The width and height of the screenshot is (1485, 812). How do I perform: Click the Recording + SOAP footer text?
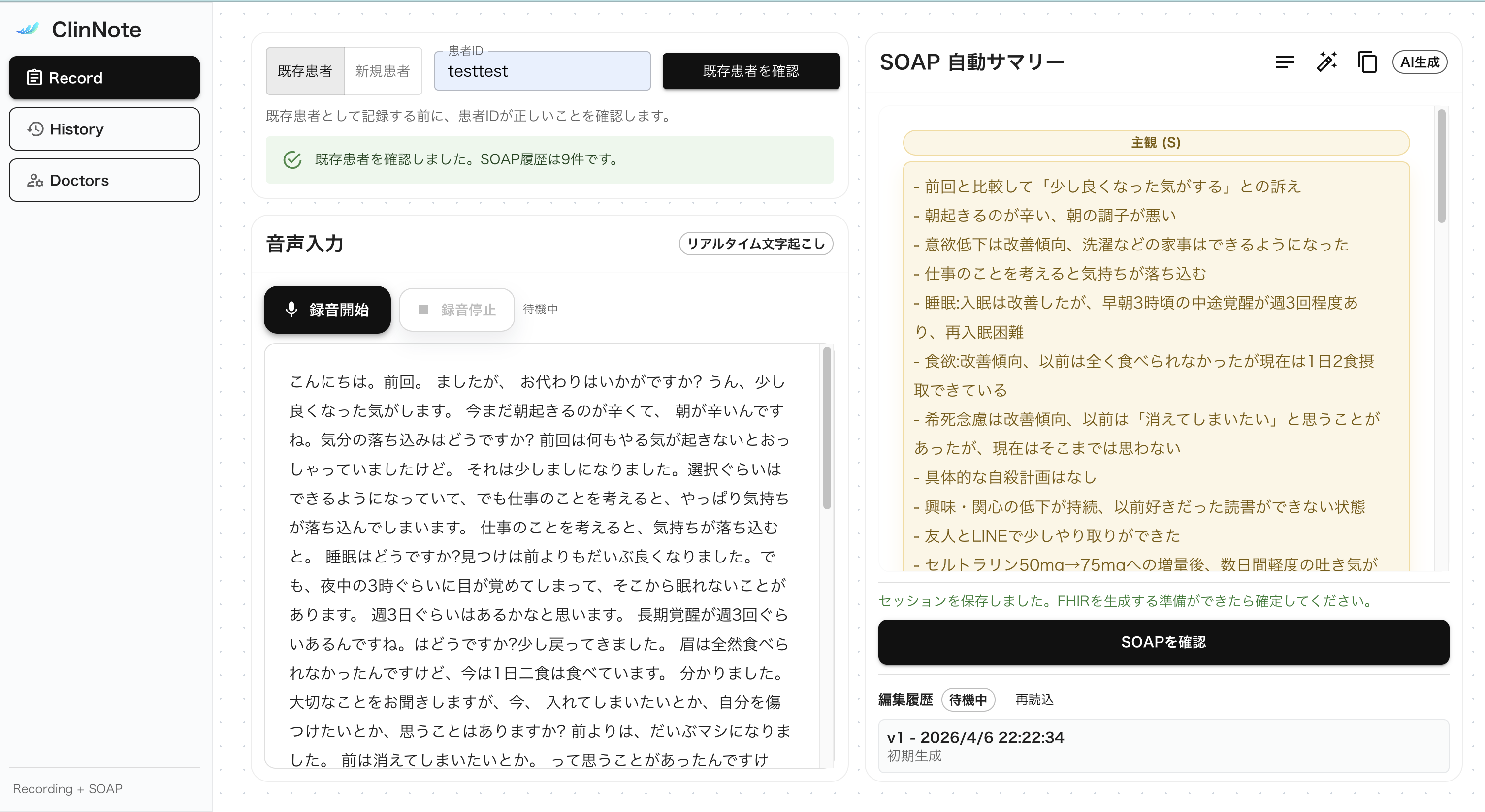point(67,789)
